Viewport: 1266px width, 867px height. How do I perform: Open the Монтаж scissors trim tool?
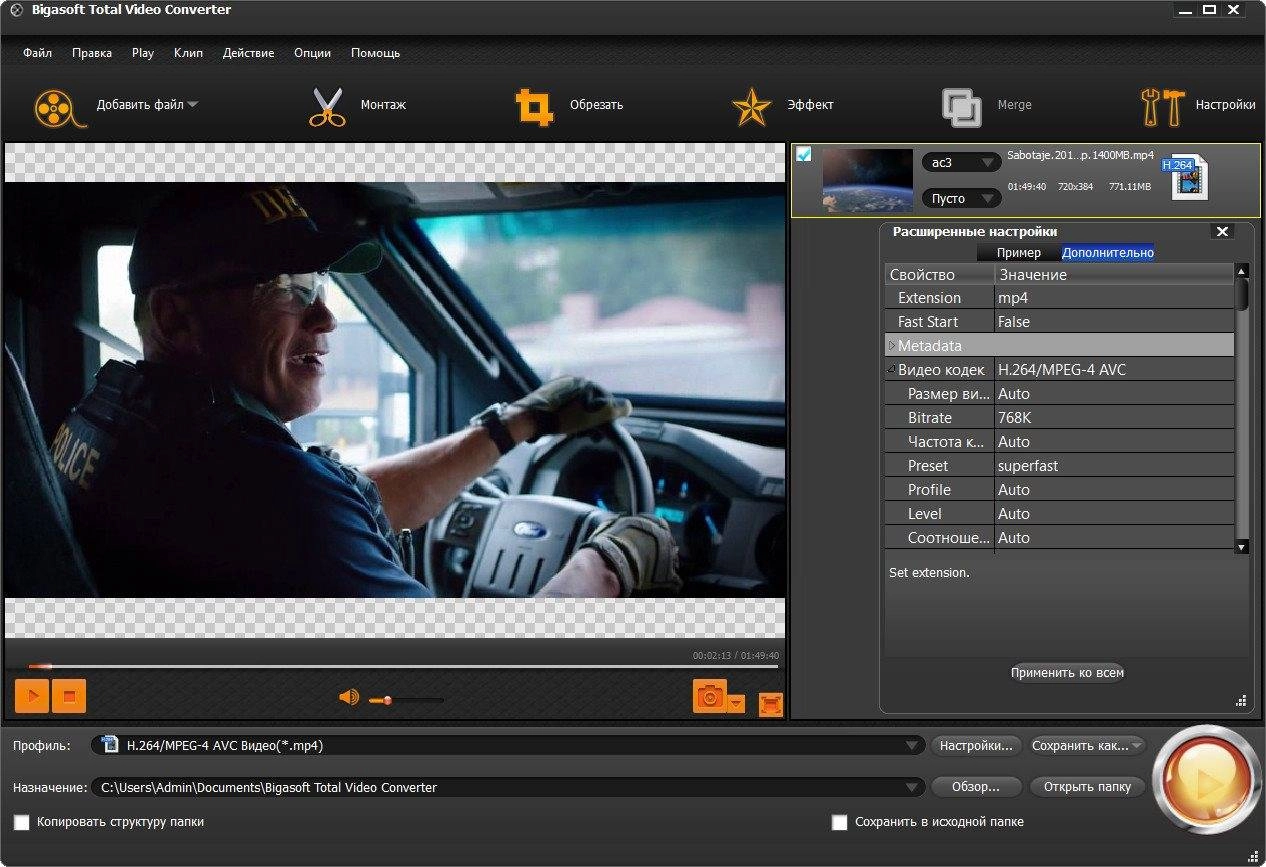pyautogui.click(x=326, y=107)
